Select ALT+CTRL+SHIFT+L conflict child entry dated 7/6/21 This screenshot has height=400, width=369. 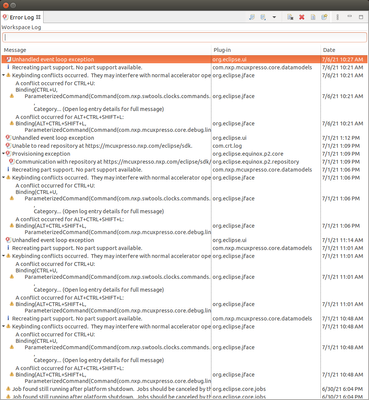click(184, 123)
